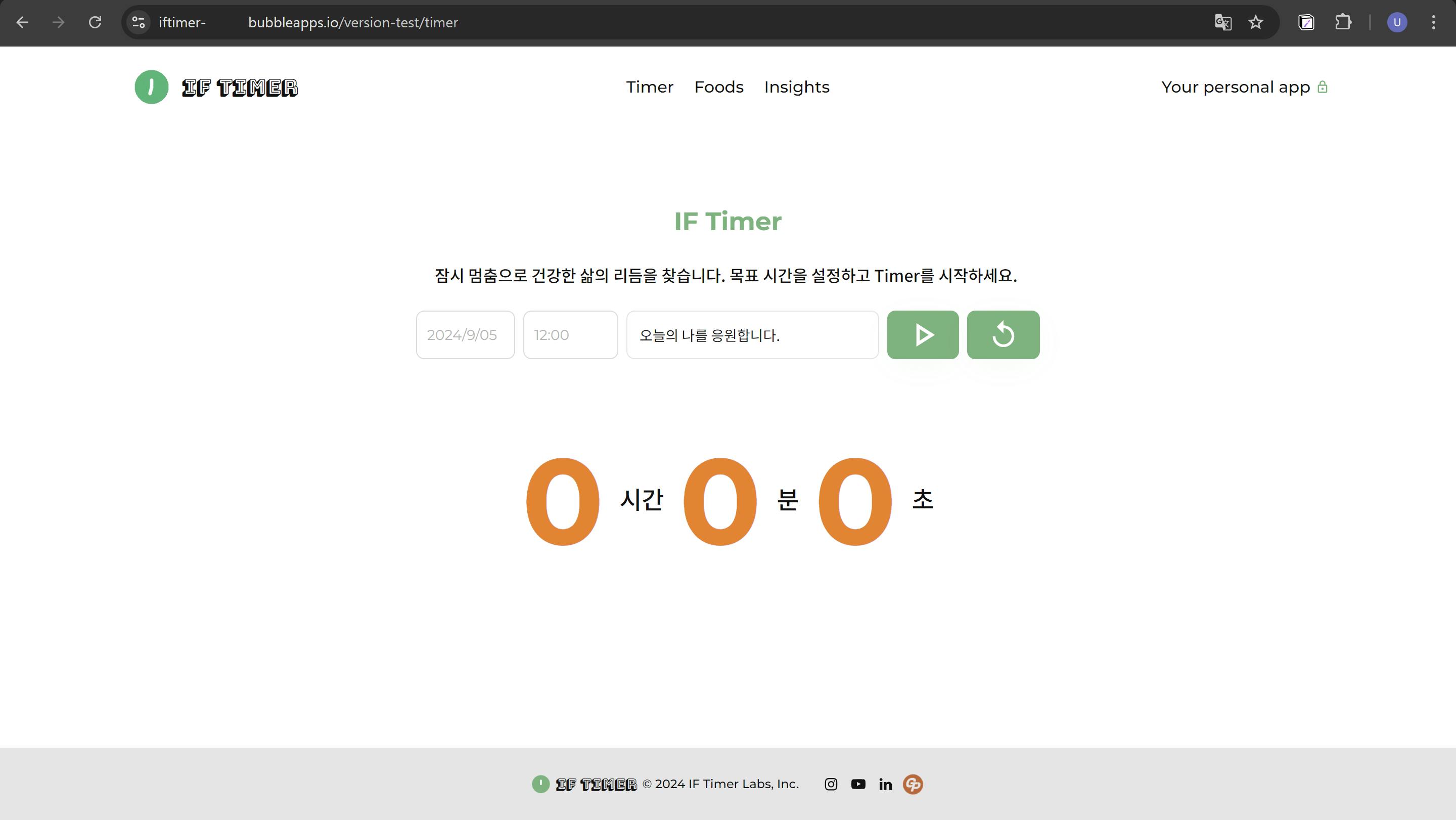Open the YouTube footer icon
Viewport: 1456px width, 820px height.
pyautogui.click(x=857, y=784)
